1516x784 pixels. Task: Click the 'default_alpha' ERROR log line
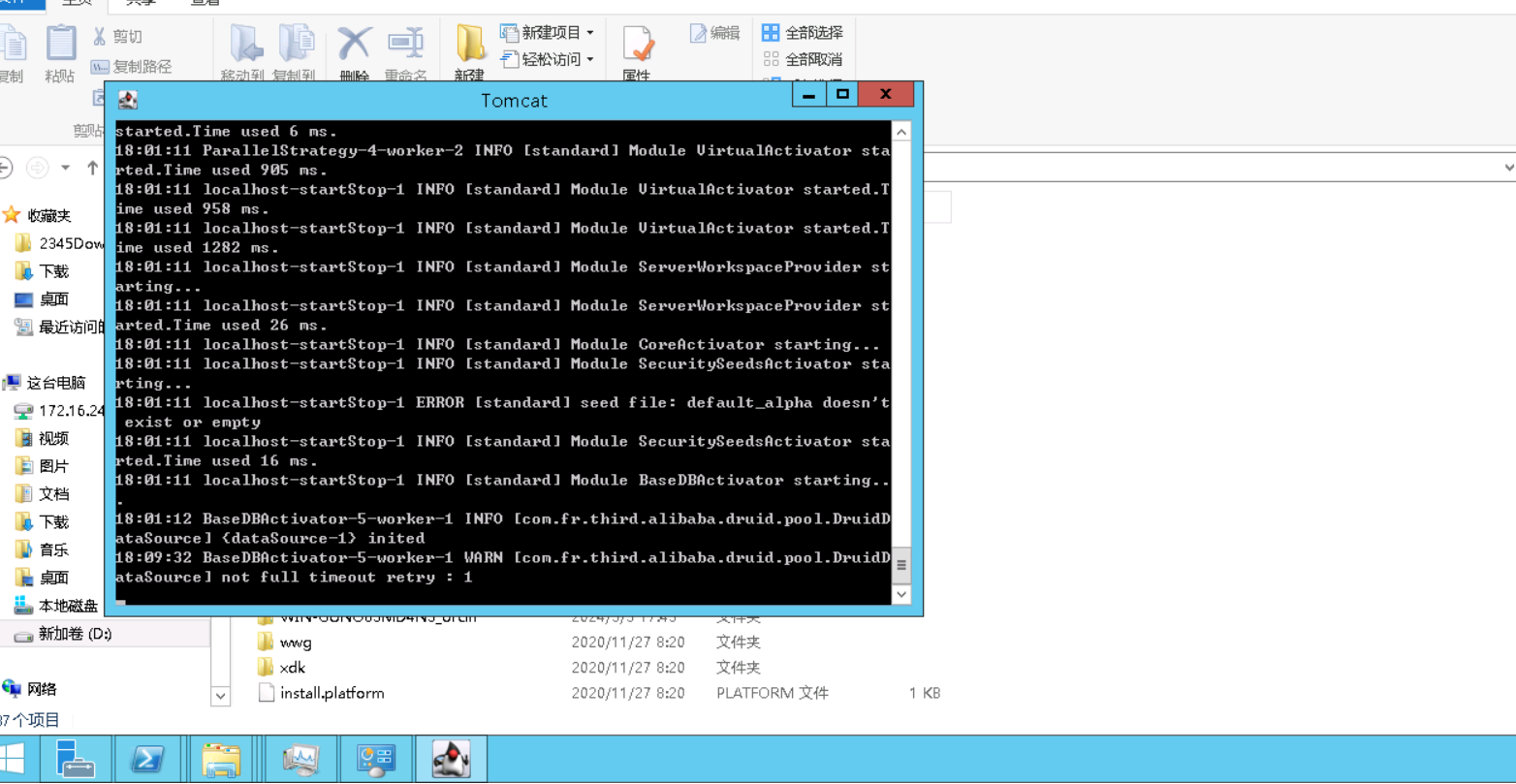coord(502,412)
